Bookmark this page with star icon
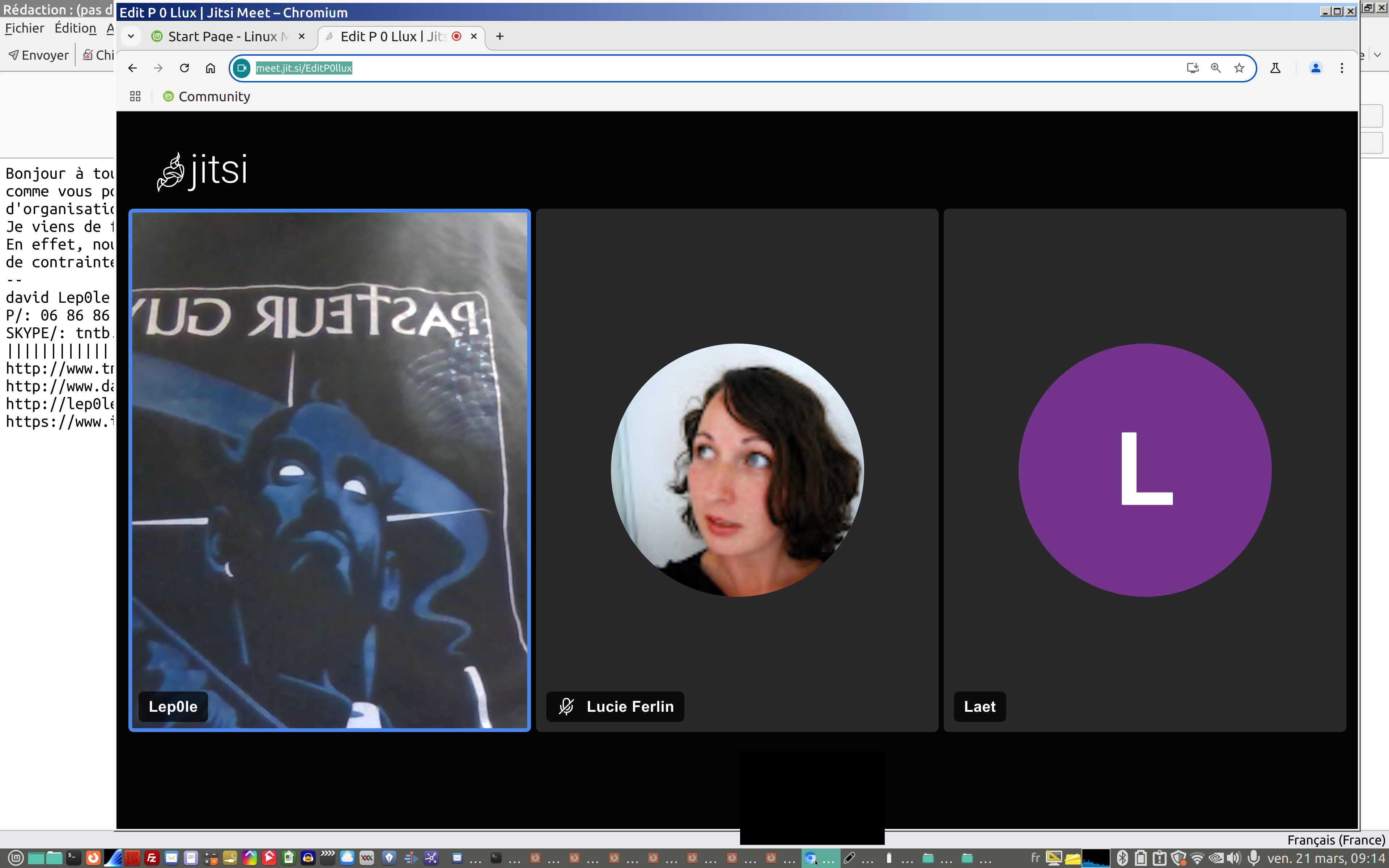 1239,68
